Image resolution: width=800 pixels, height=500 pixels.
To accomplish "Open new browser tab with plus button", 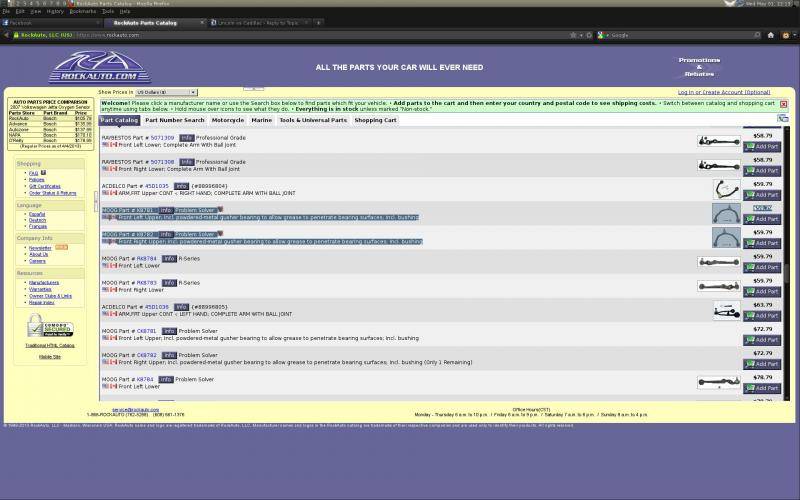I will pyautogui.click(x=318, y=22).
